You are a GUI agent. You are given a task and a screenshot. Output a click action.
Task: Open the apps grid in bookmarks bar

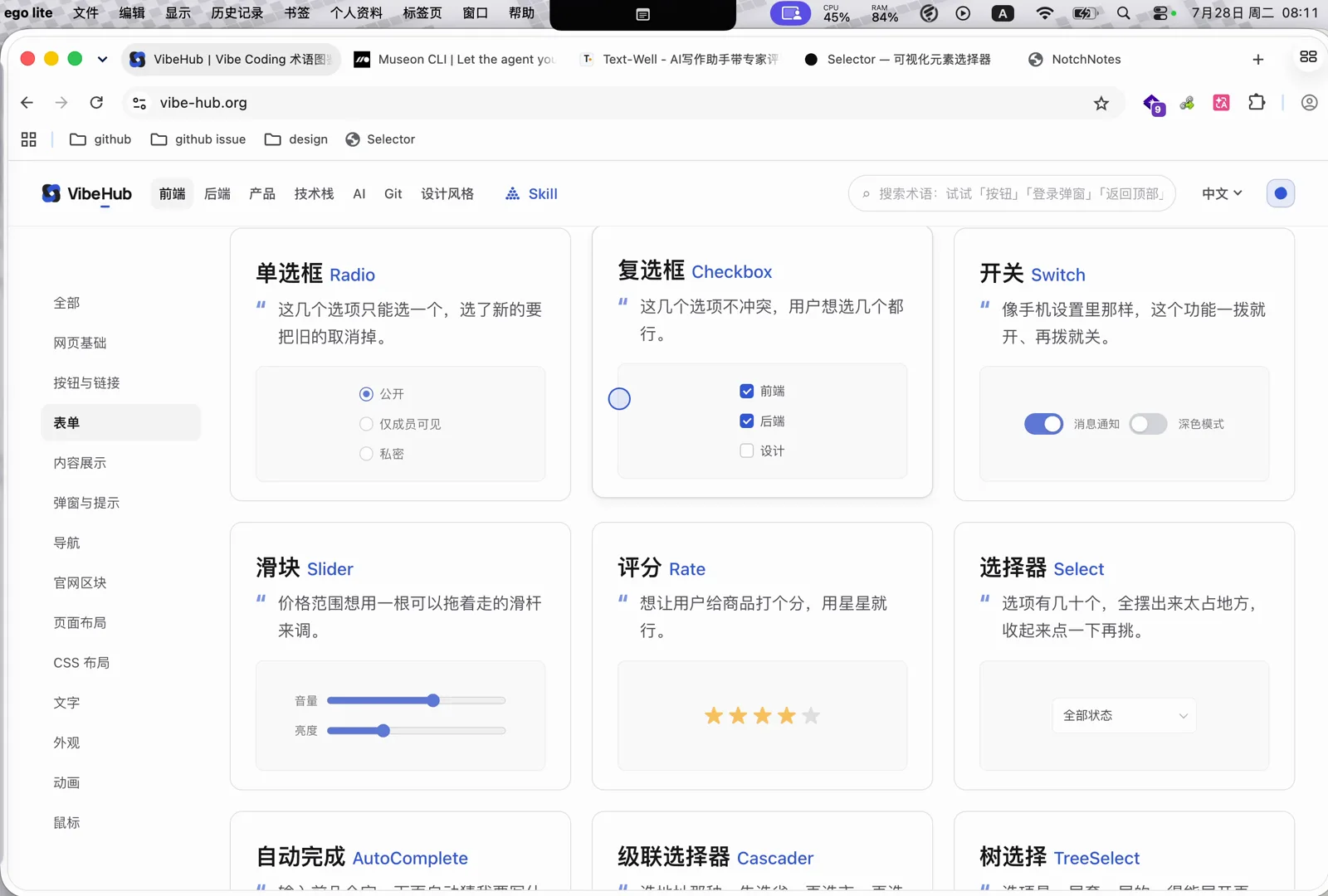click(x=29, y=139)
